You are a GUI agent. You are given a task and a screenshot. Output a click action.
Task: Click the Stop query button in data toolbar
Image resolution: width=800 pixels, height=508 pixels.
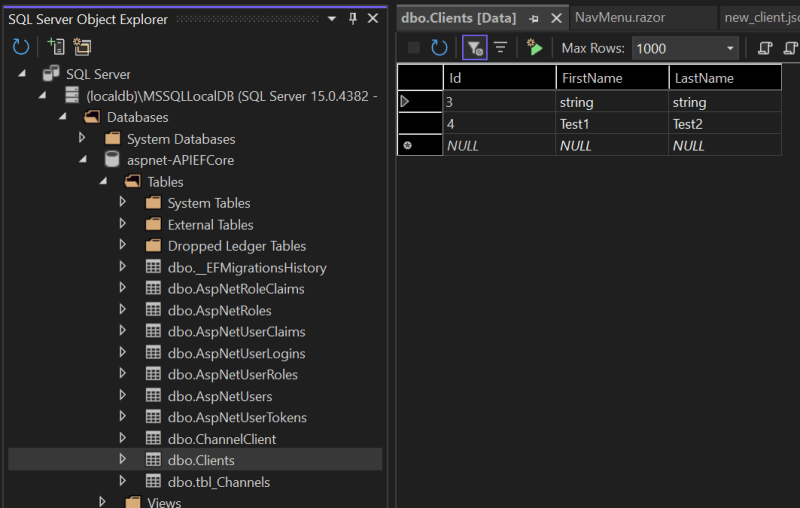414,48
